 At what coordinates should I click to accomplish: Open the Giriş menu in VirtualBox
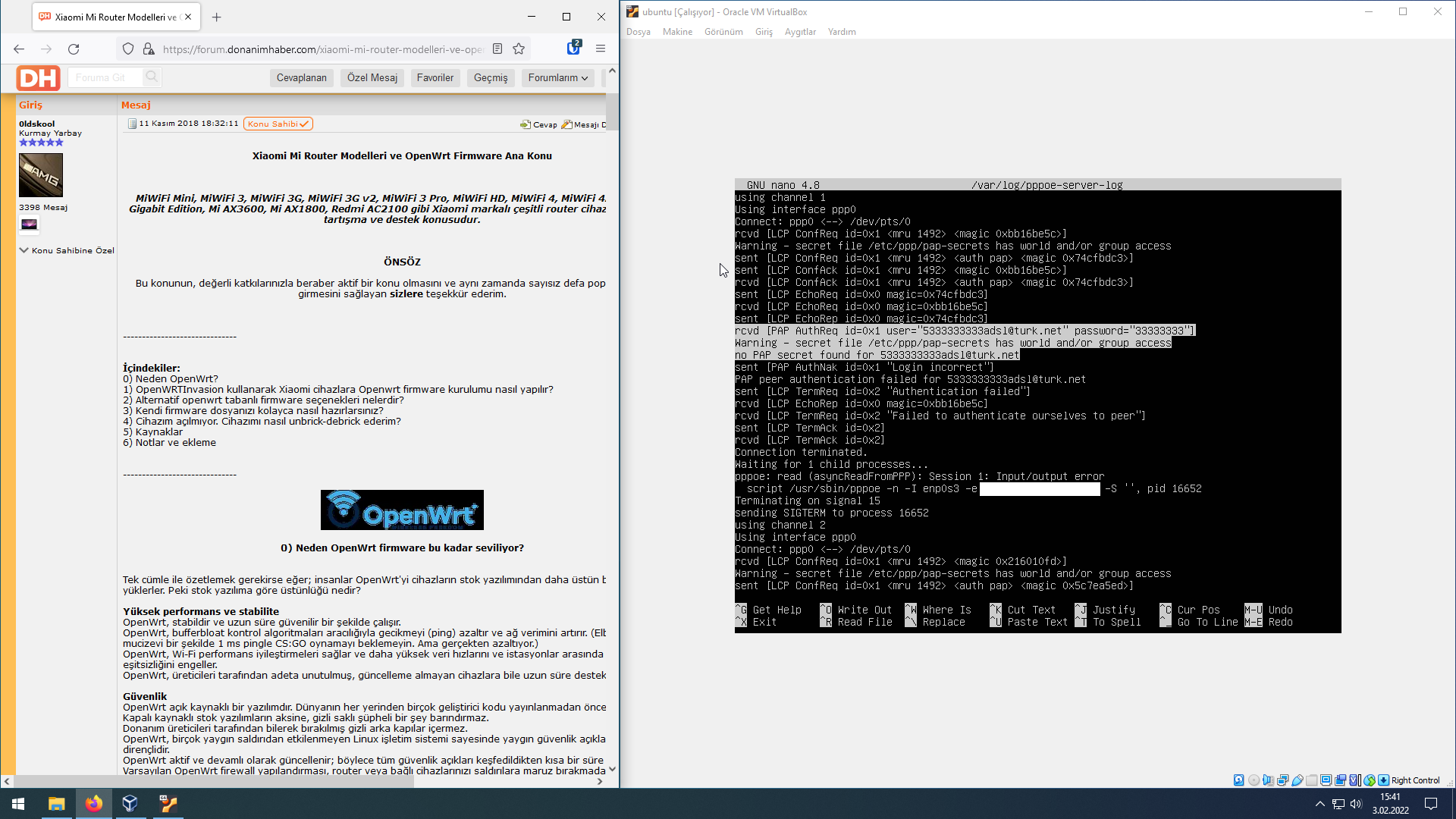[764, 32]
